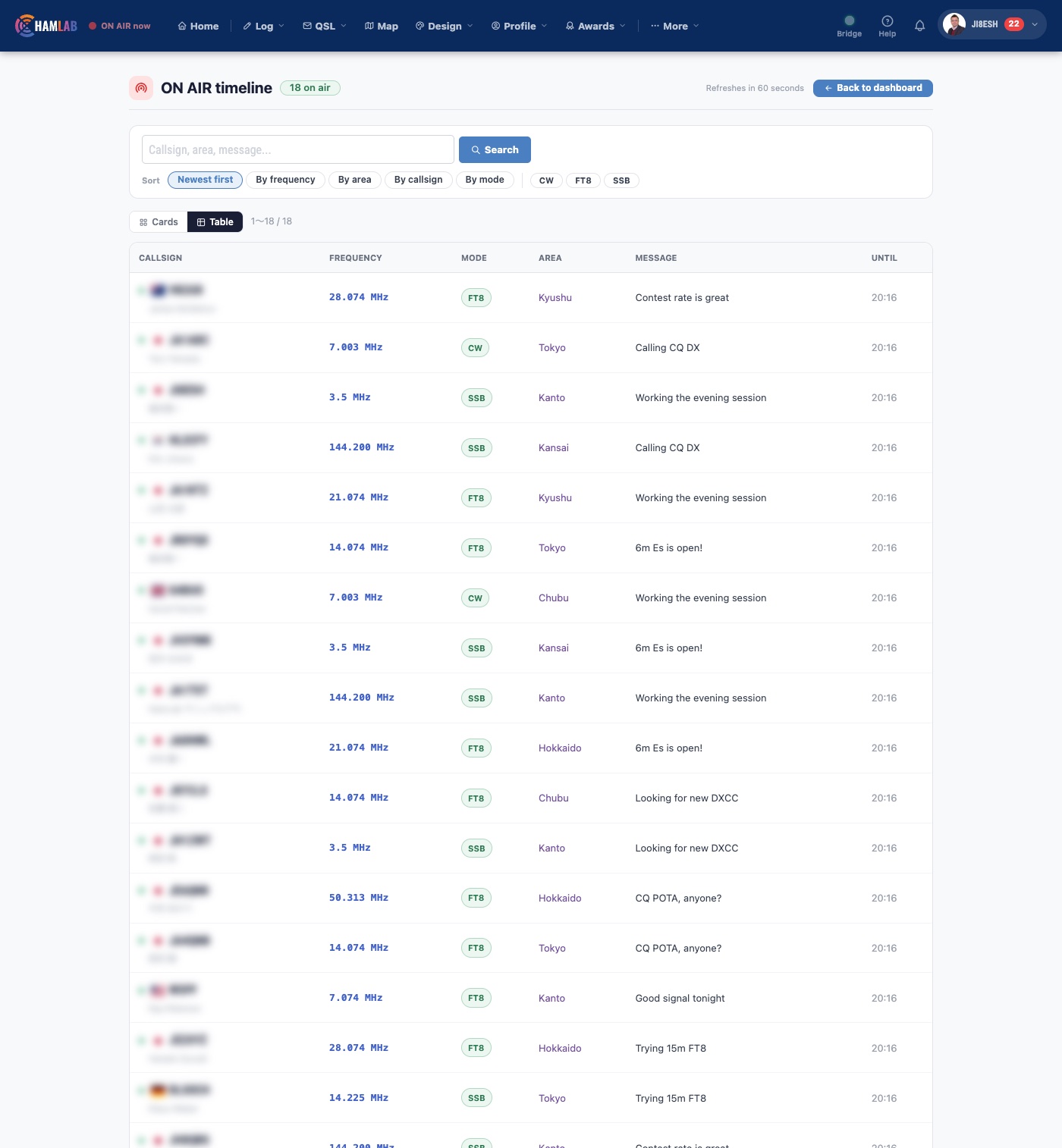Go to Home in the navbar
This screenshot has height=1148, width=1062.
[x=198, y=26]
